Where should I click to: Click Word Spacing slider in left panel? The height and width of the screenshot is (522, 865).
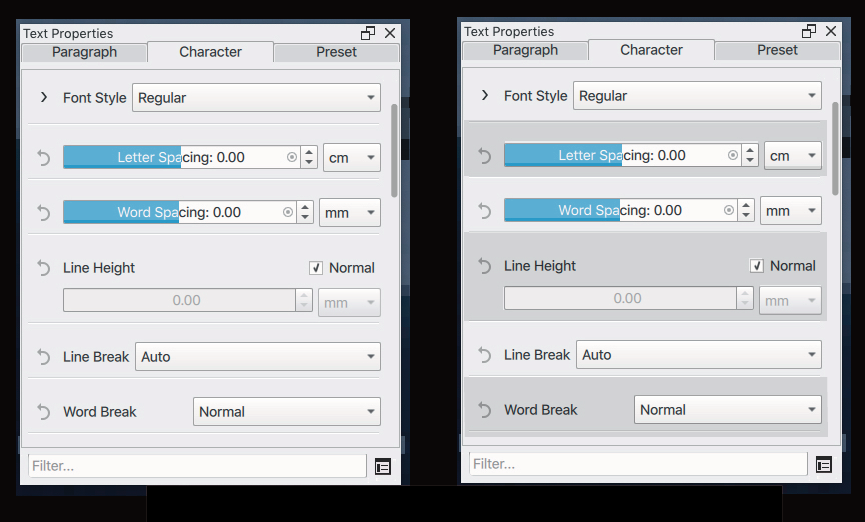tap(179, 212)
